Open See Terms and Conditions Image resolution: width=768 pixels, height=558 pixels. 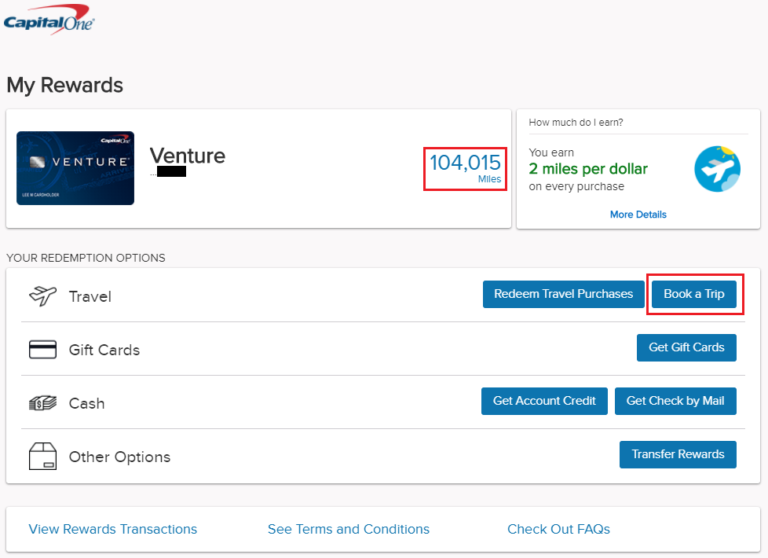[x=348, y=529]
